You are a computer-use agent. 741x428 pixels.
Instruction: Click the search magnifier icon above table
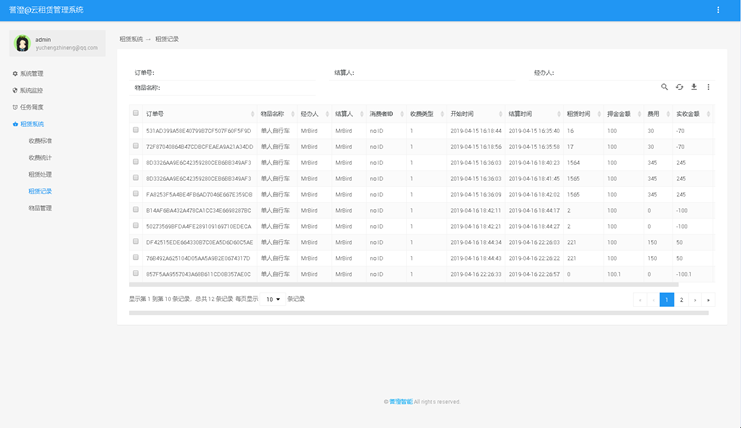coord(664,87)
